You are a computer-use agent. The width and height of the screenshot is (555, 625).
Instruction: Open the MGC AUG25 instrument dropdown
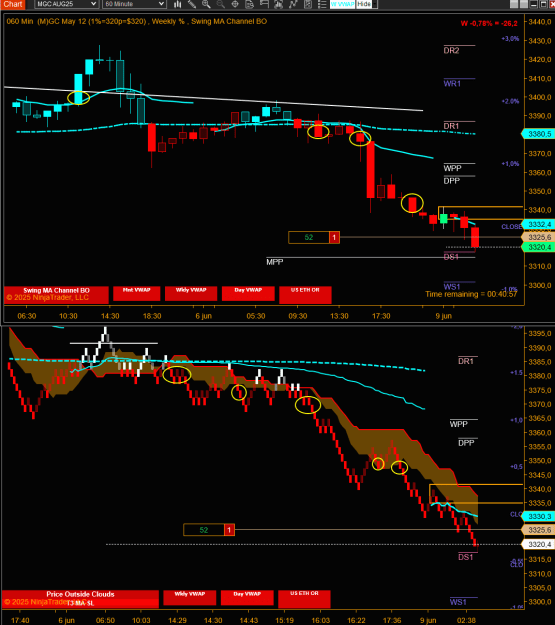[66, 4]
